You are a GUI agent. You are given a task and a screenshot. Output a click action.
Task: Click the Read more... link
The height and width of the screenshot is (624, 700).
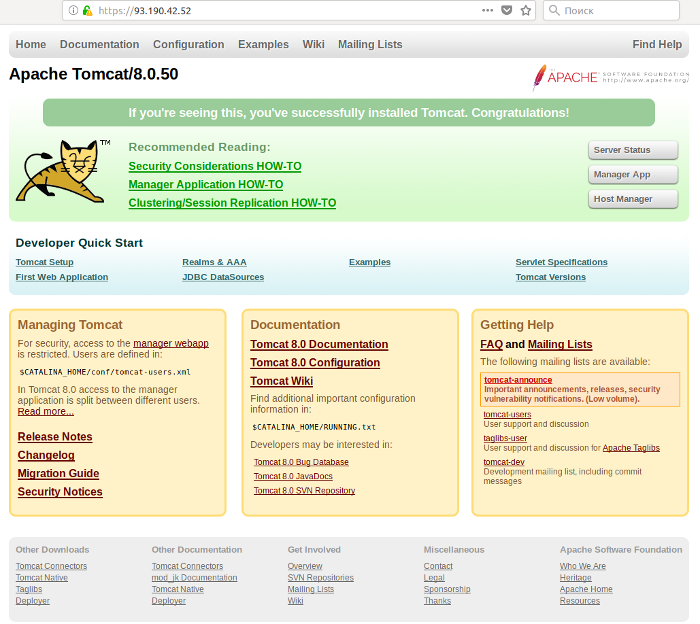pos(46,411)
